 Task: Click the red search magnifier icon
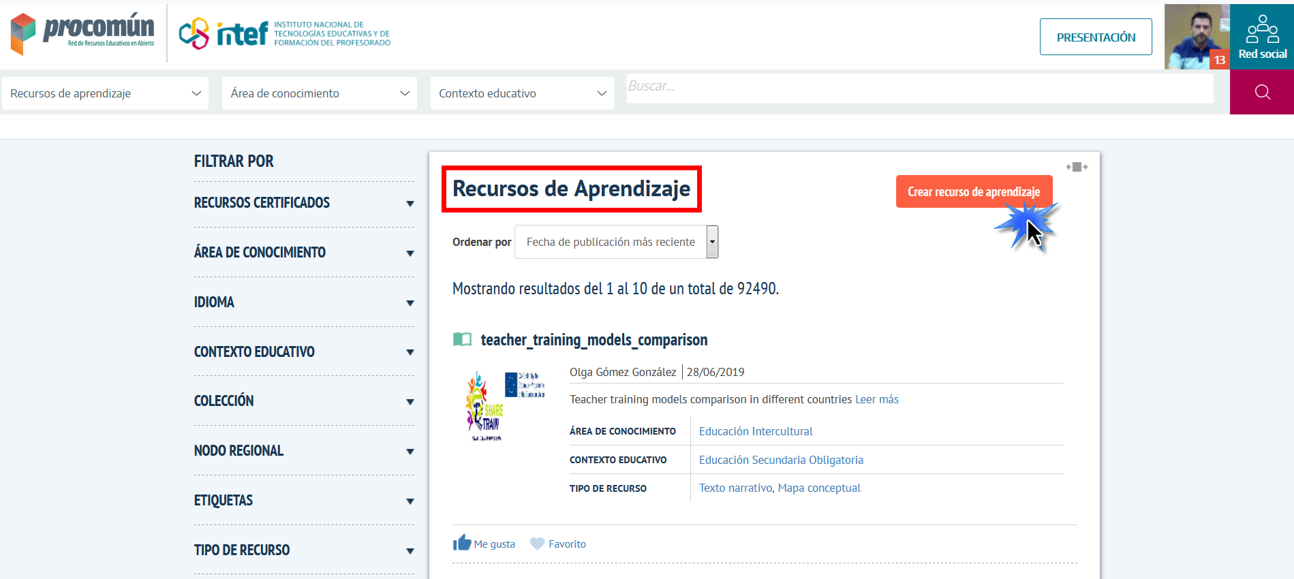pos(1261,91)
